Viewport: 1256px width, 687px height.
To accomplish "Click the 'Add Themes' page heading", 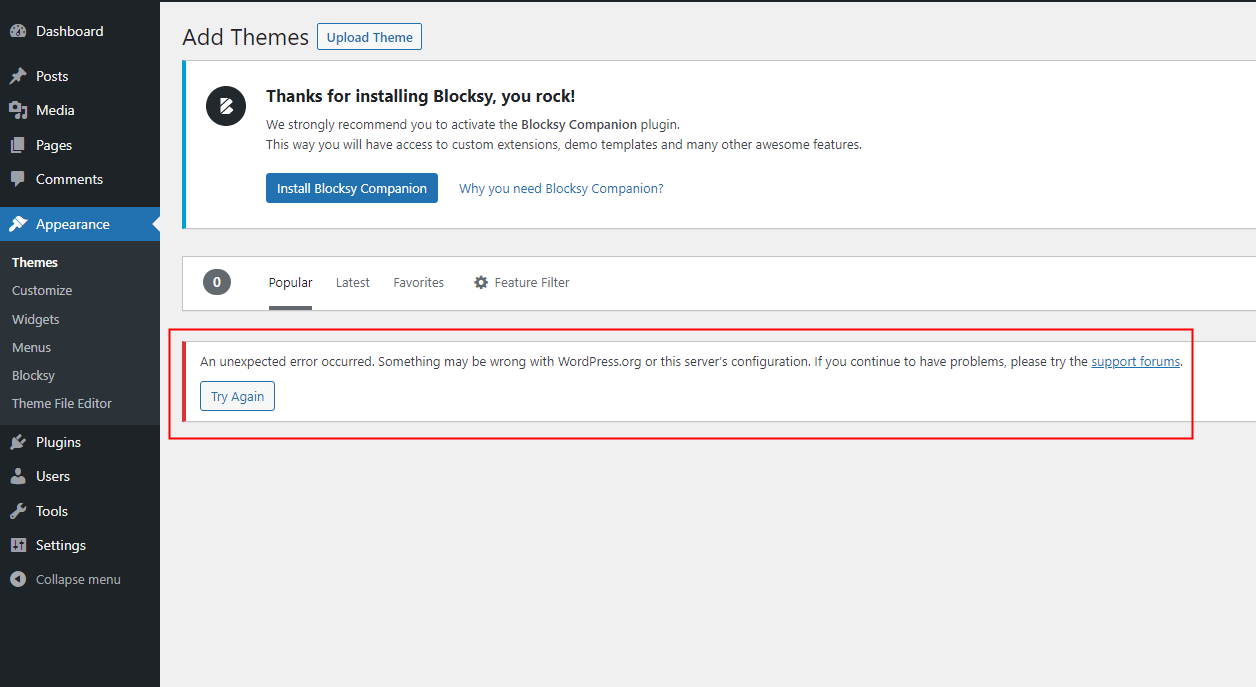I will [x=246, y=37].
